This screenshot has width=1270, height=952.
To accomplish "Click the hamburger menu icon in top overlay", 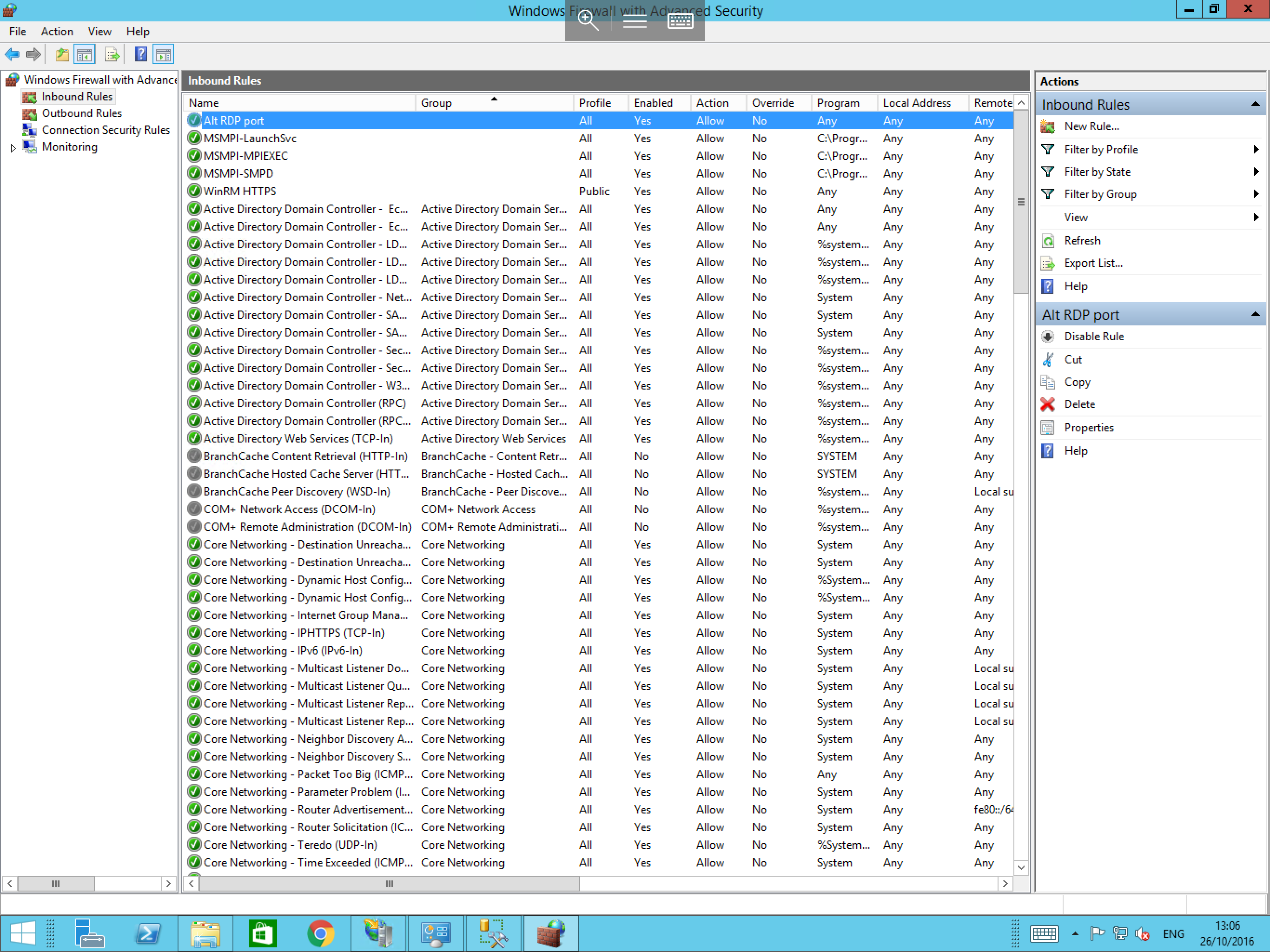I will point(635,21).
